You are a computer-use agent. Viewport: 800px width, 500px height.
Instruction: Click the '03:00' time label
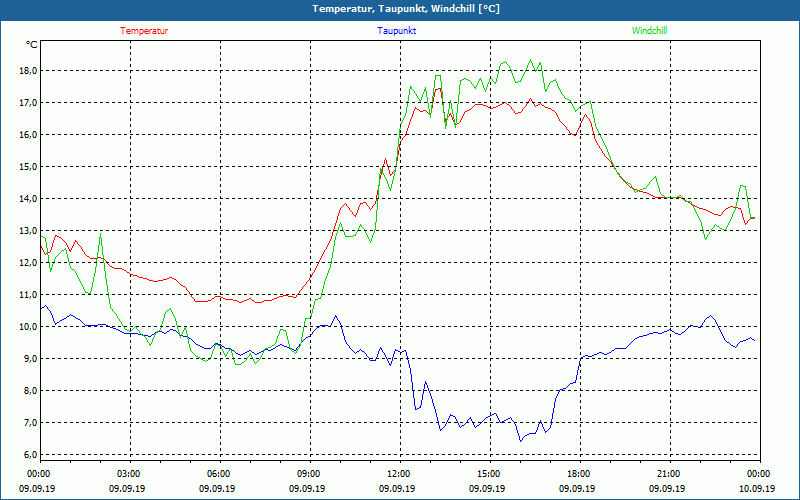(130, 474)
